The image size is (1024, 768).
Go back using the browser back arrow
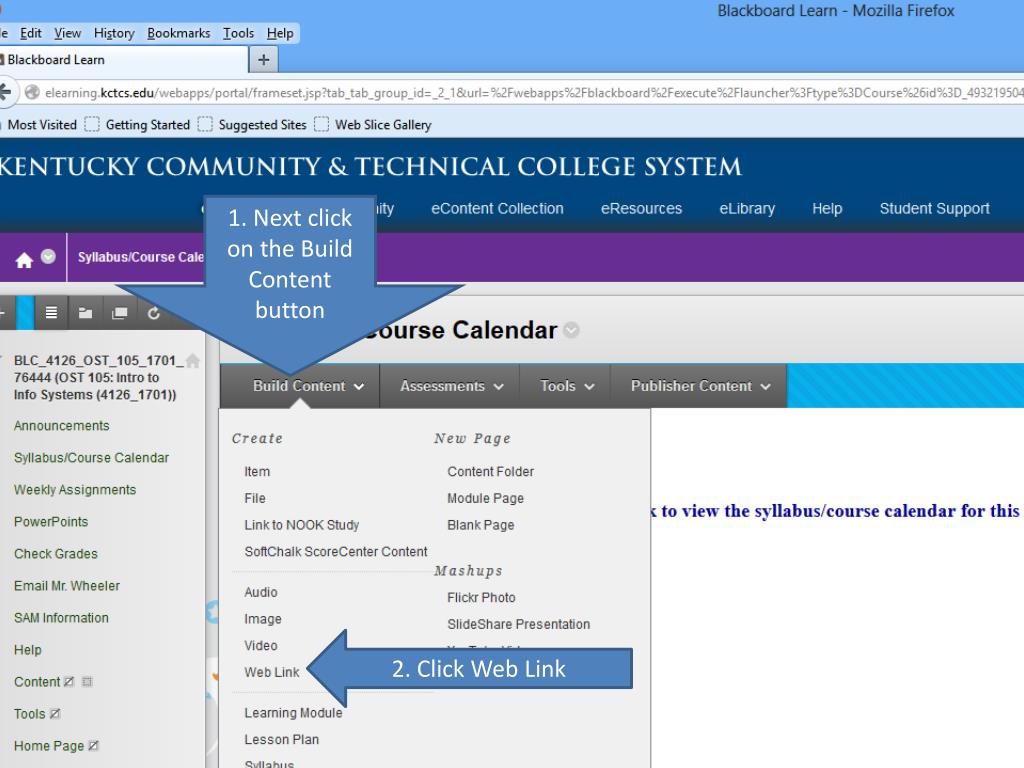point(5,92)
